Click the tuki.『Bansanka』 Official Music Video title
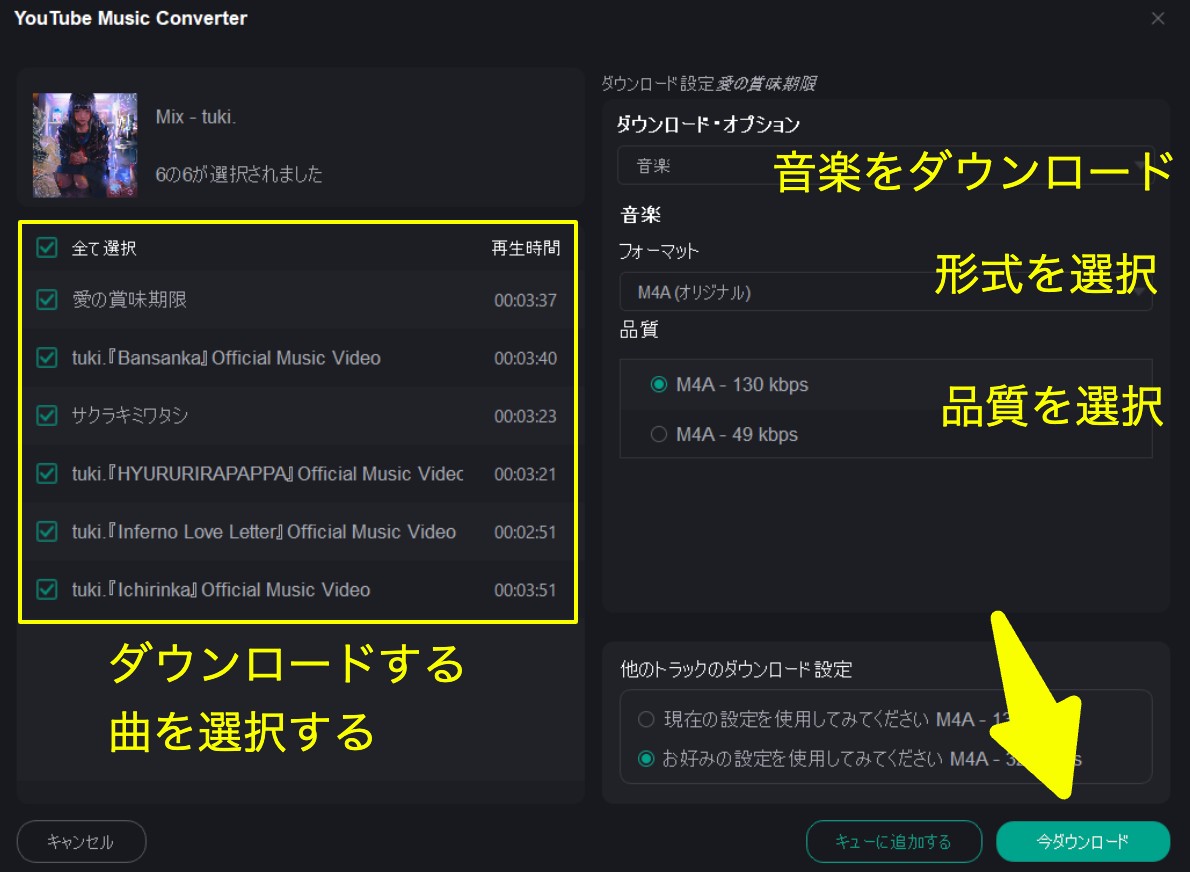This screenshot has width=1190, height=872. (x=226, y=358)
